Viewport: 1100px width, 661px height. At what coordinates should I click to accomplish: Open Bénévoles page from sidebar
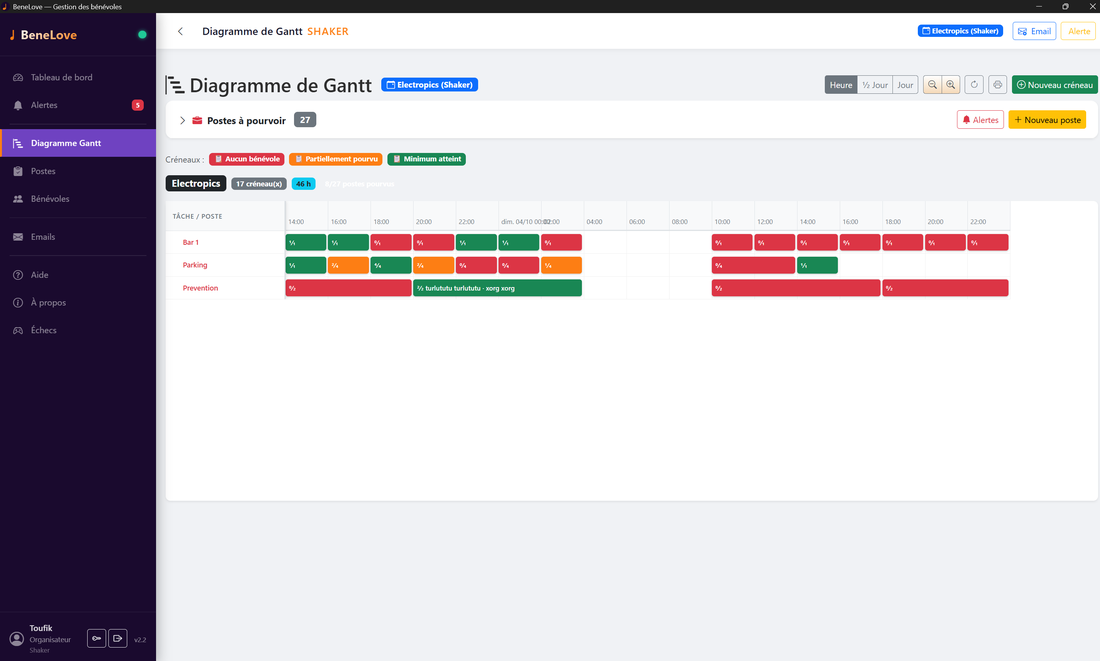point(78,199)
